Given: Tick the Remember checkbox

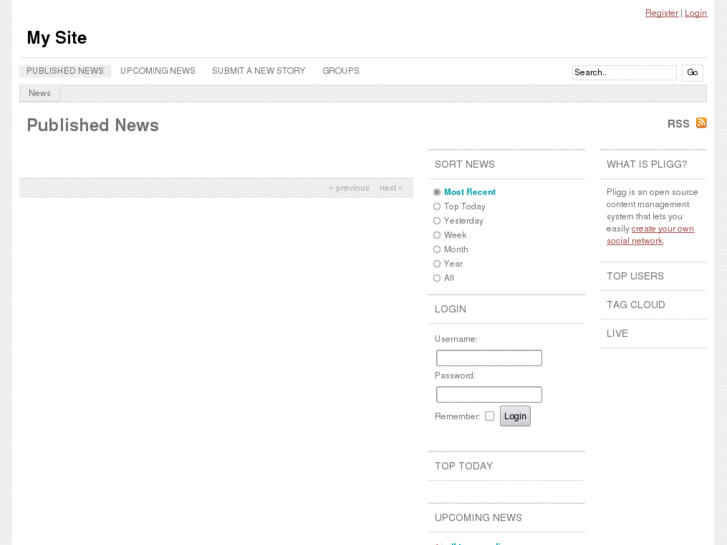Looking at the screenshot, I should (x=490, y=416).
